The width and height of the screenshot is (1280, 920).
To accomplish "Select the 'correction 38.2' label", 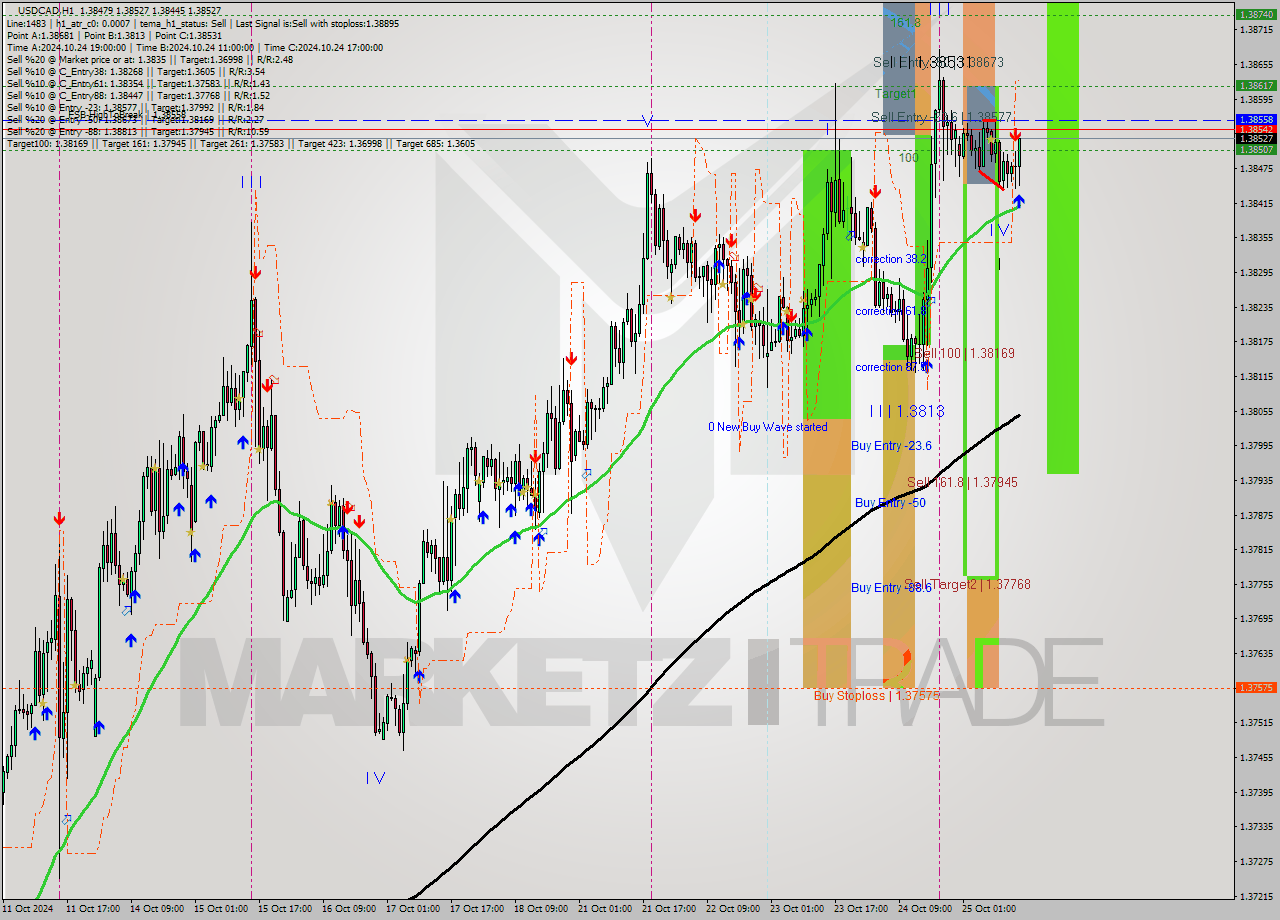I will click(891, 259).
